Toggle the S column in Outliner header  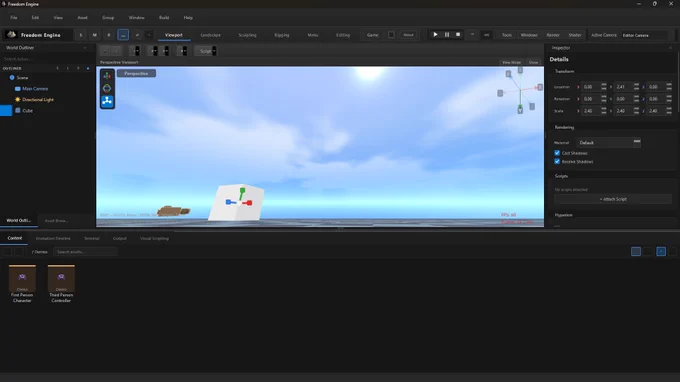pyautogui.click(x=57, y=69)
